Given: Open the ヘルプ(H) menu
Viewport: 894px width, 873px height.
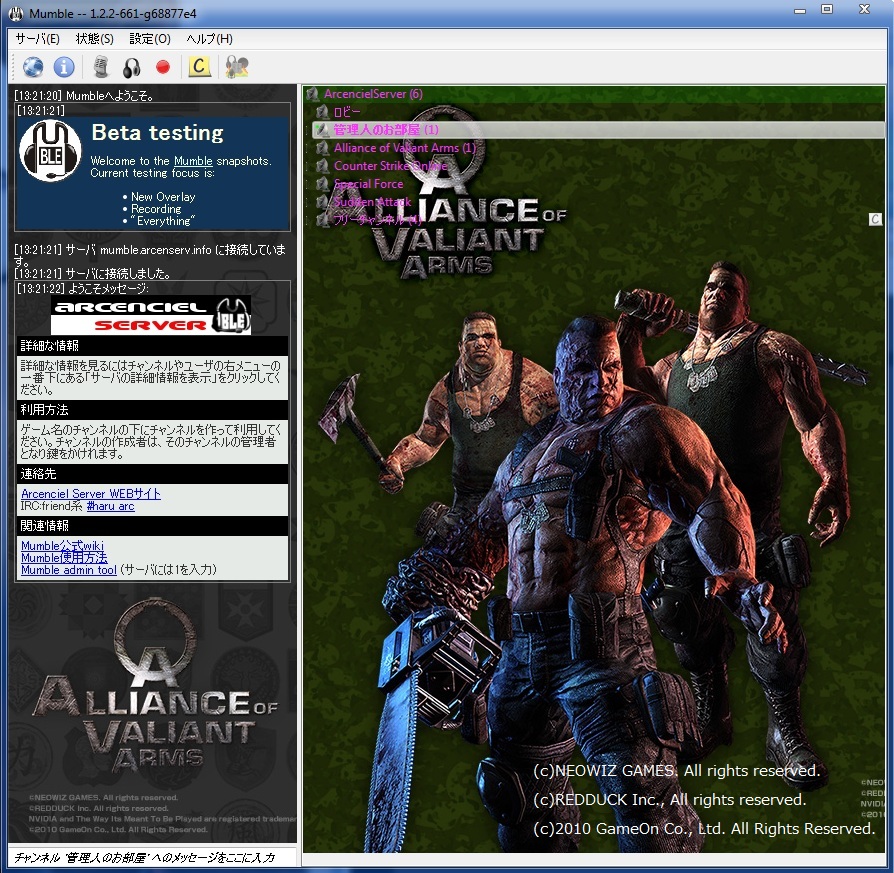Looking at the screenshot, I should (x=209, y=39).
